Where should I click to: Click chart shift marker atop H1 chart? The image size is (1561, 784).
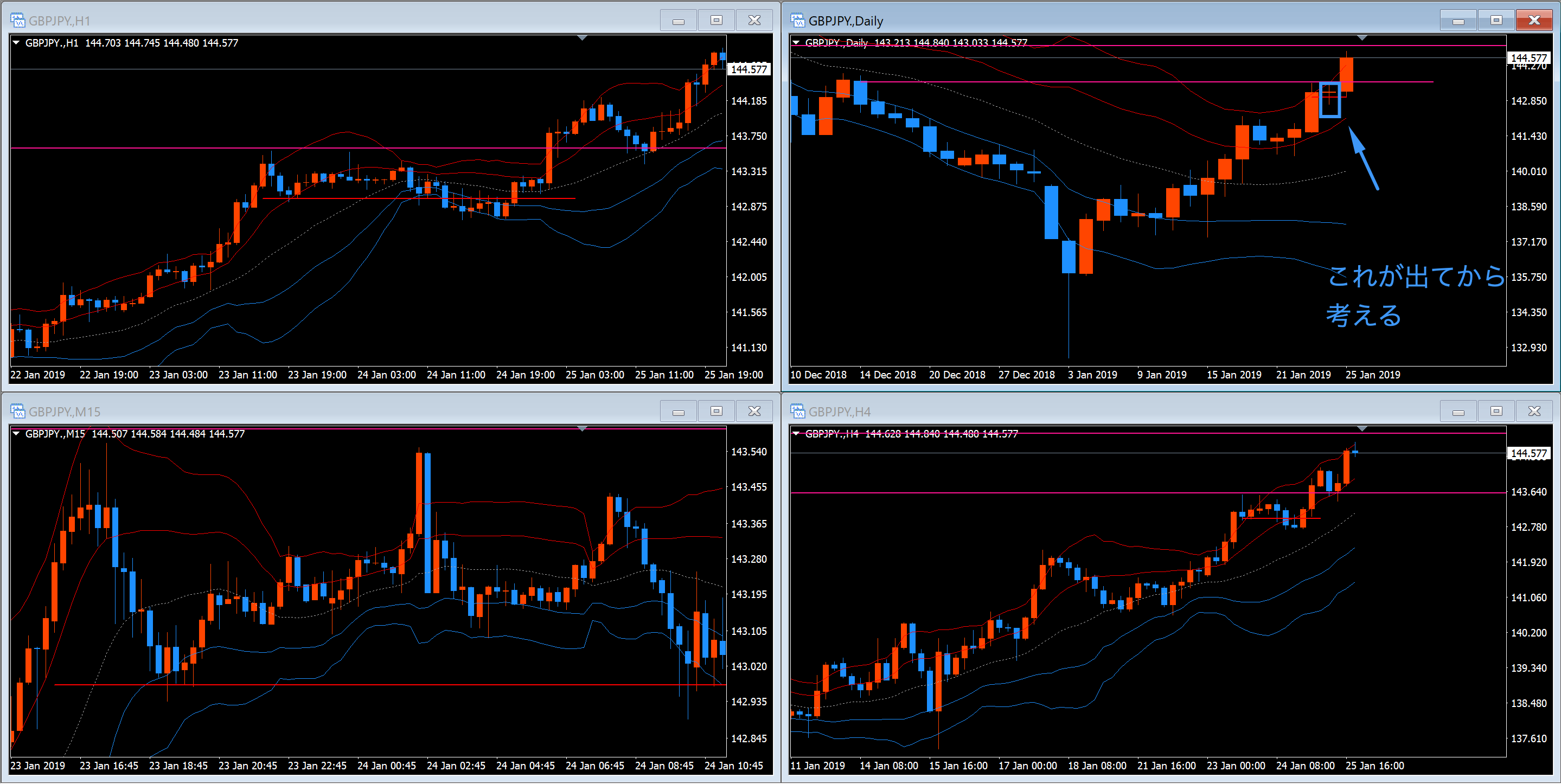pos(583,38)
